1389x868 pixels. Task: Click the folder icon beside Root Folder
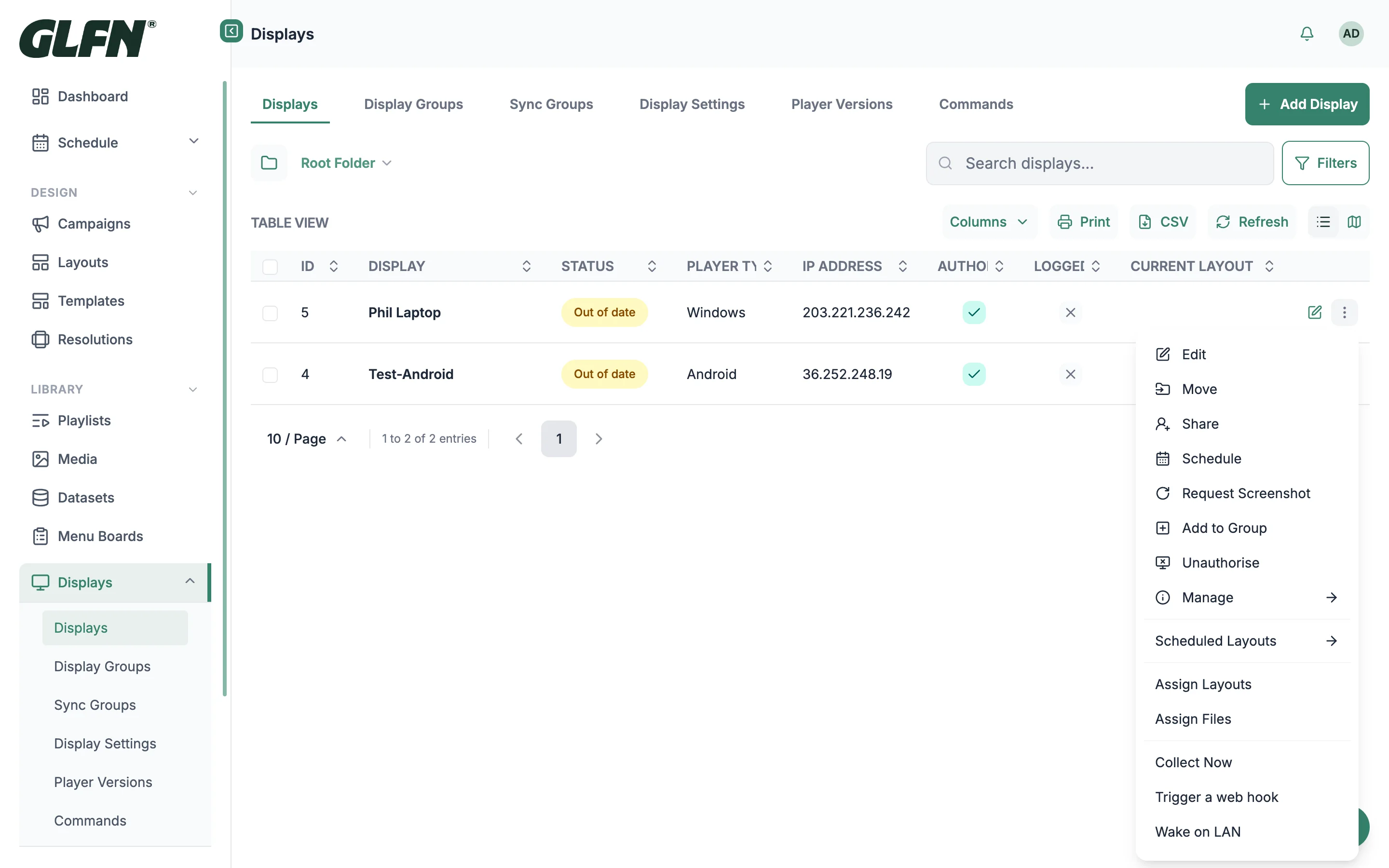click(x=269, y=163)
